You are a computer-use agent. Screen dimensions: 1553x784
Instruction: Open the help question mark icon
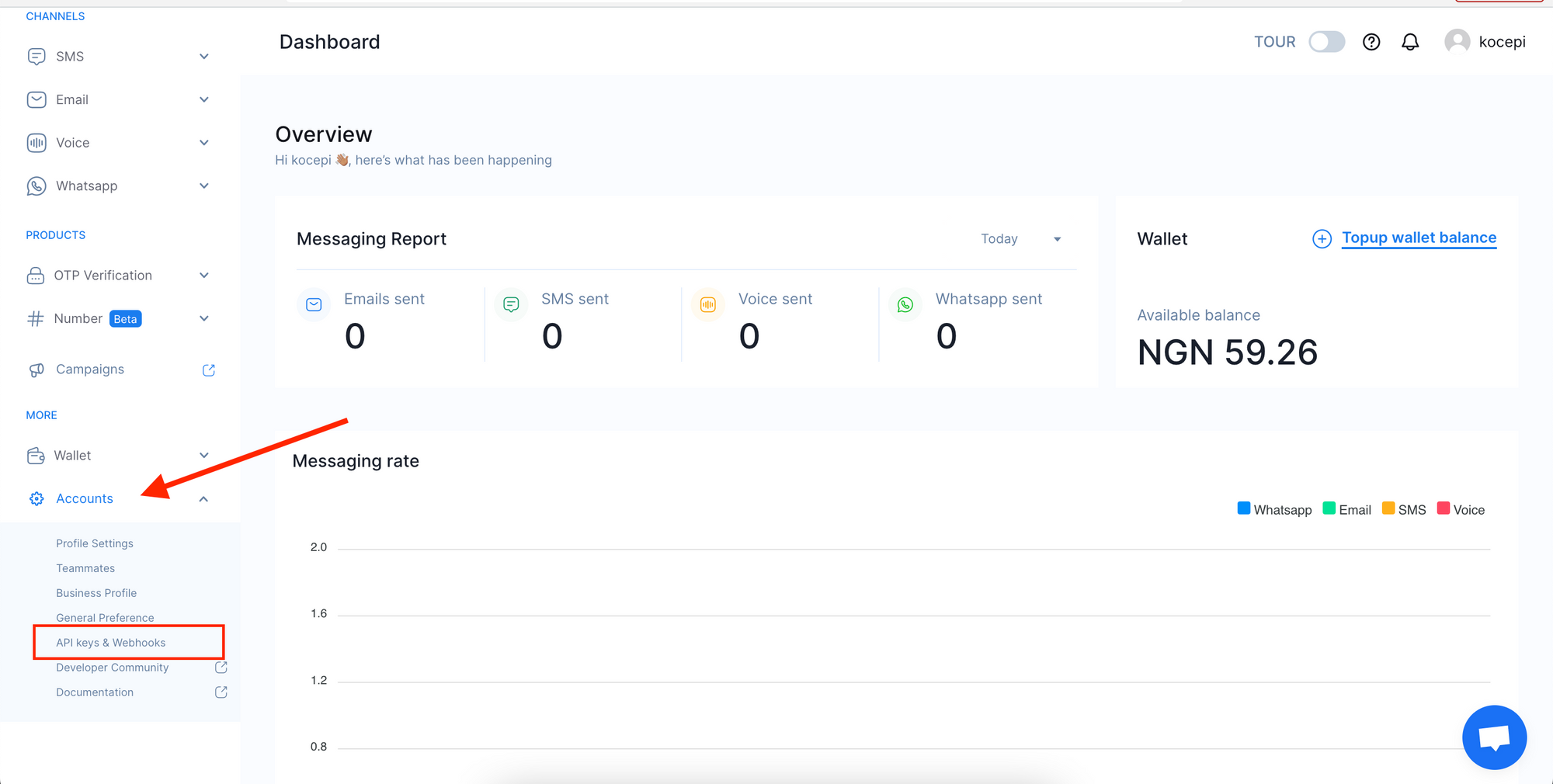click(1371, 41)
